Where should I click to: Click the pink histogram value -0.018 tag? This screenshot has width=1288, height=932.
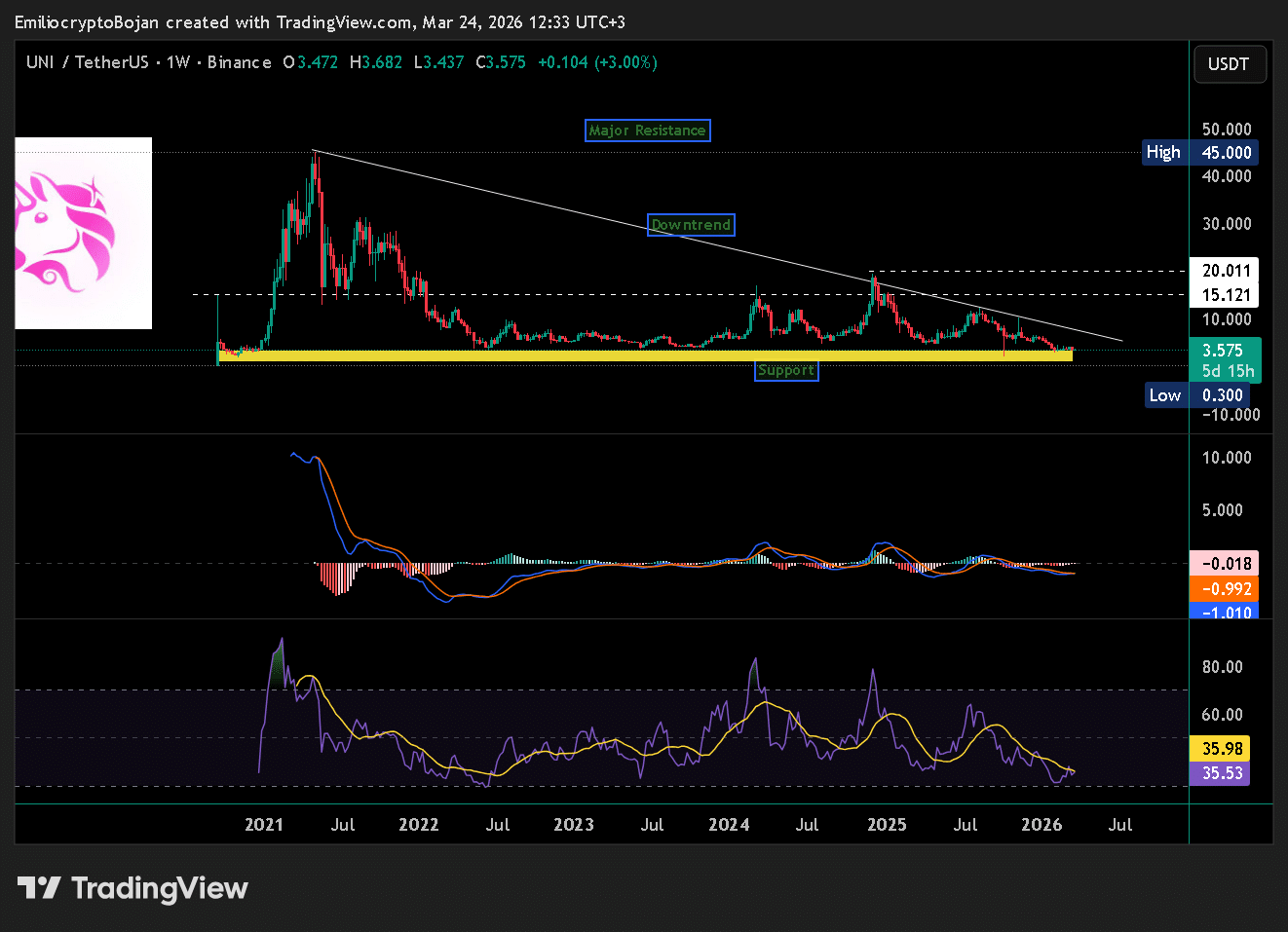point(1226,564)
